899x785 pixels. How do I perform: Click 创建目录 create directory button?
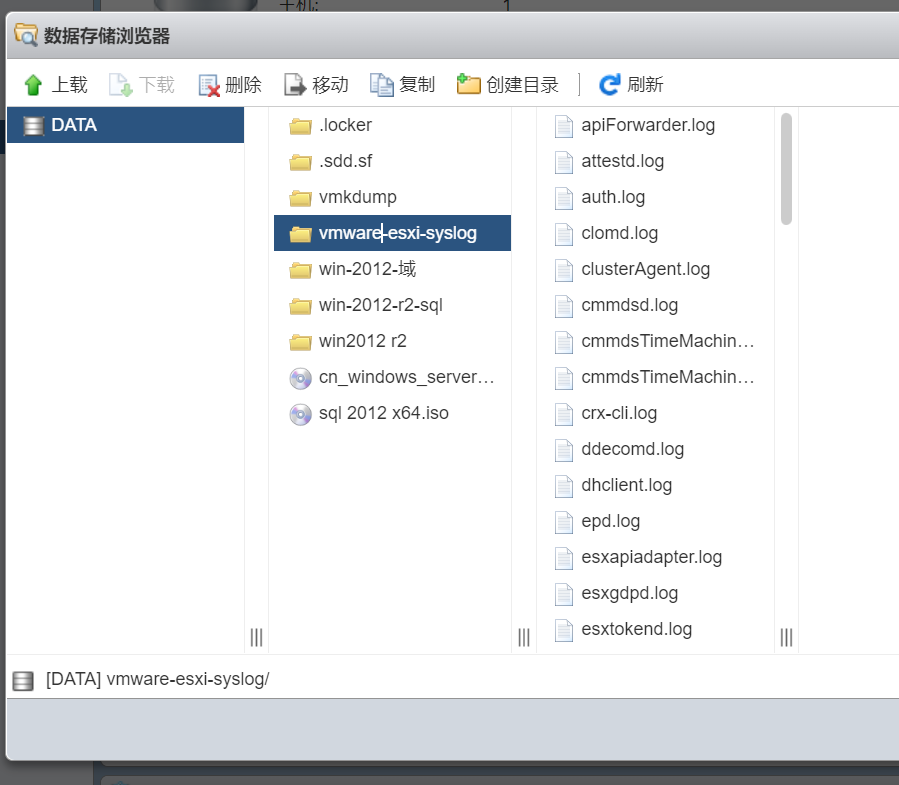tap(507, 85)
